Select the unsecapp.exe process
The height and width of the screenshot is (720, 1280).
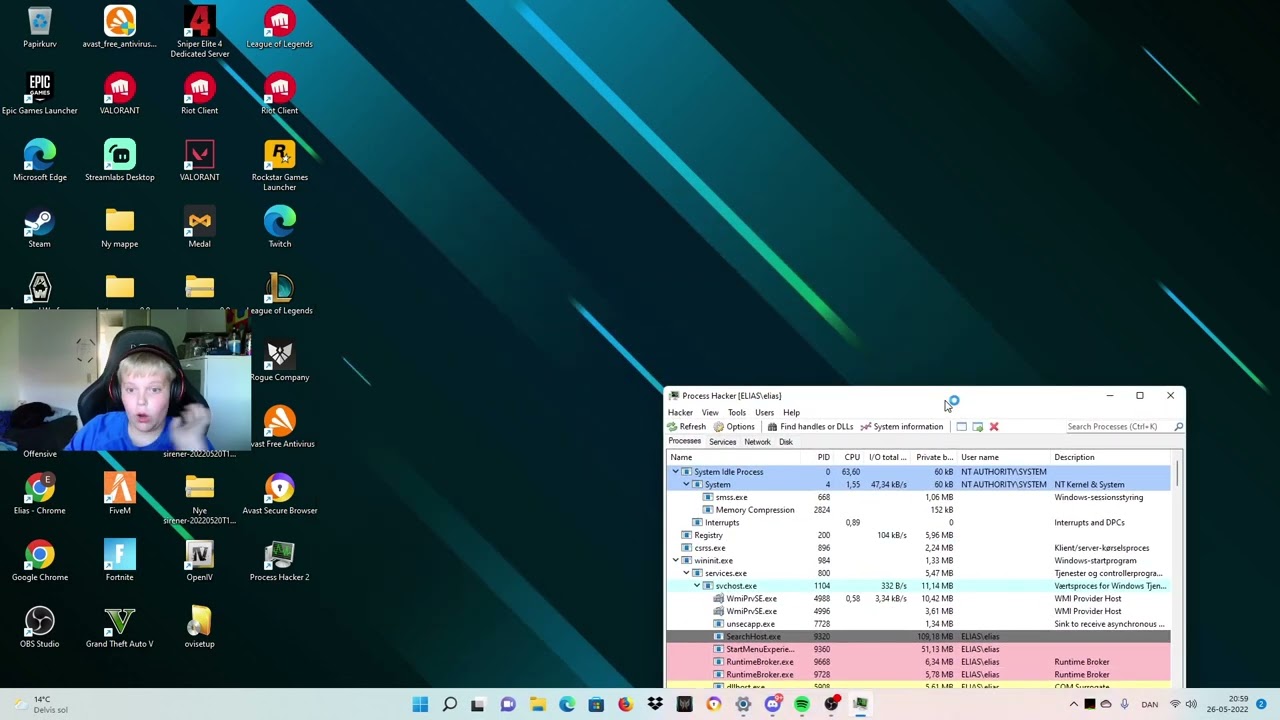pyautogui.click(x=918, y=624)
